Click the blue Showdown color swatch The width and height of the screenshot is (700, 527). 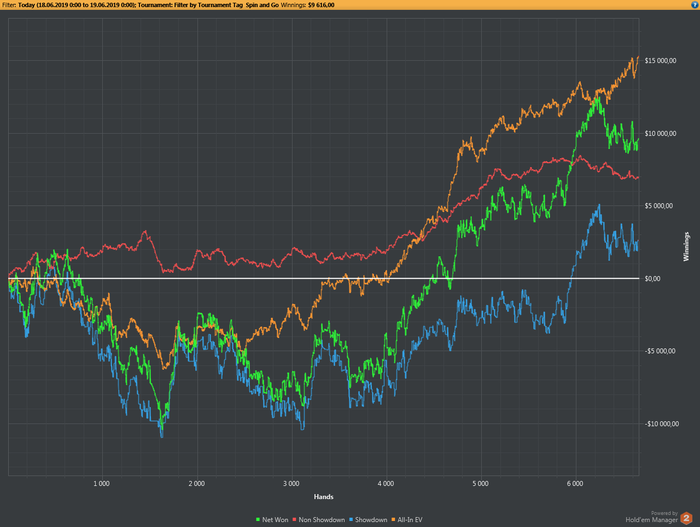(351, 519)
